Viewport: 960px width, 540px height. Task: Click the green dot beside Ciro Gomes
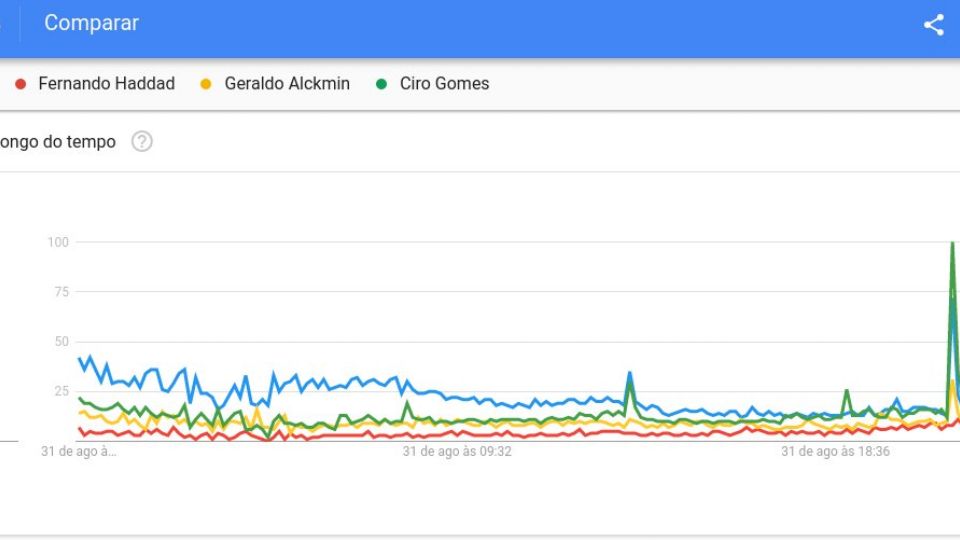point(381,84)
